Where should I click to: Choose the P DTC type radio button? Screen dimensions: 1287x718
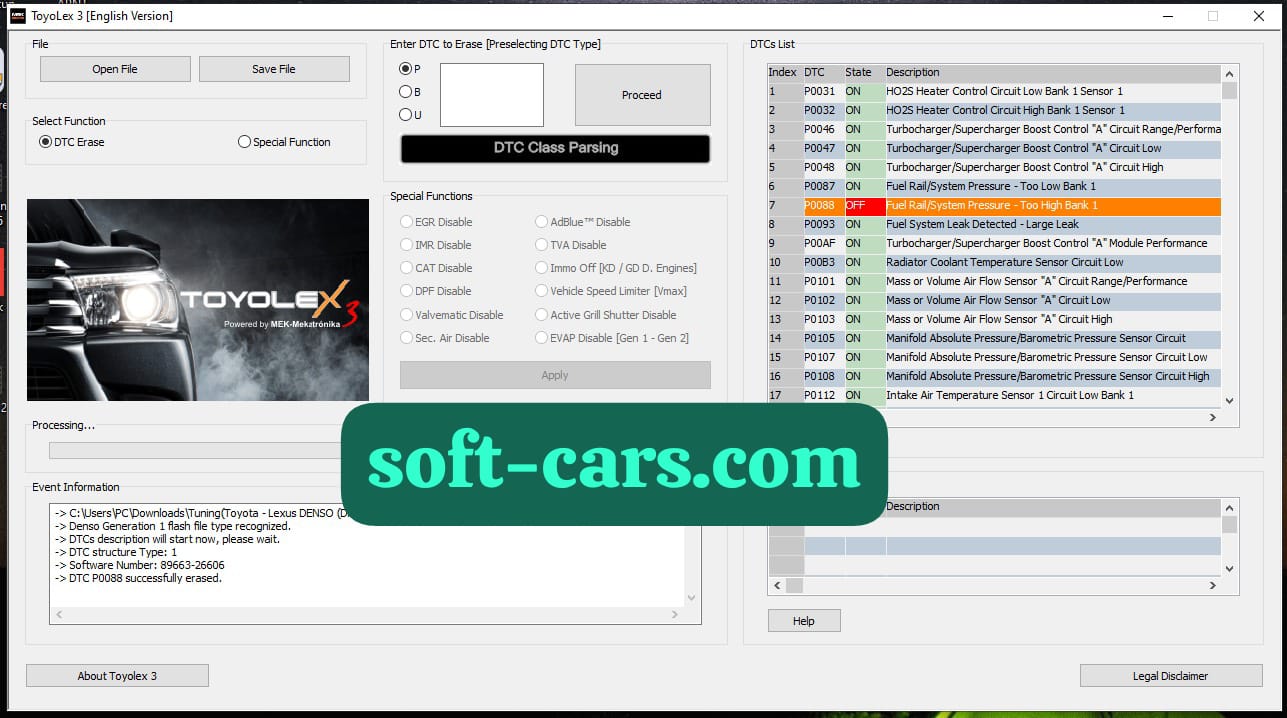pyautogui.click(x=410, y=69)
